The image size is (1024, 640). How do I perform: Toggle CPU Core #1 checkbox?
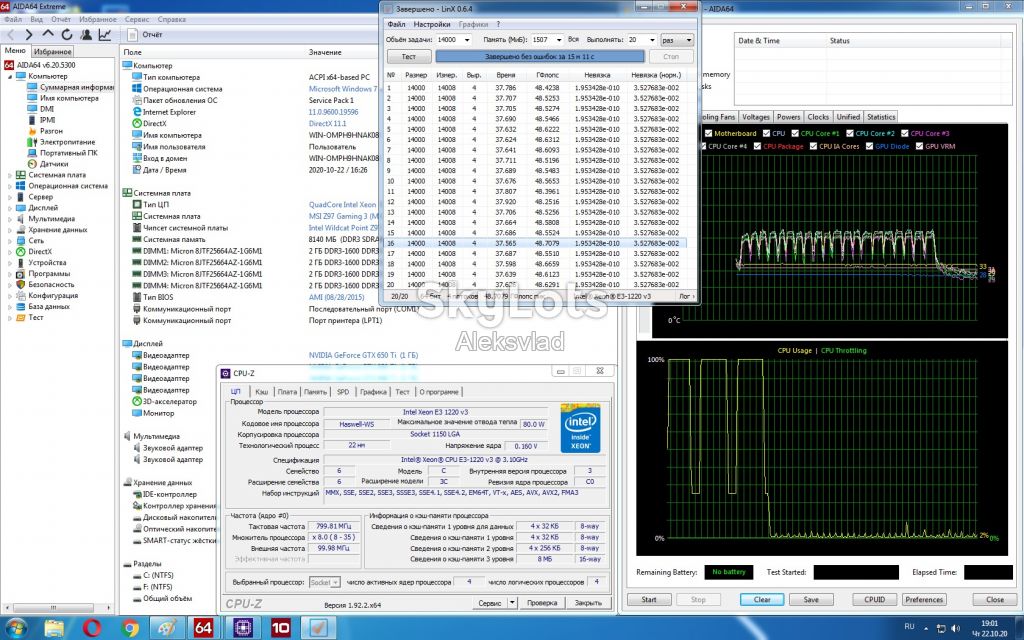coord(795,133)
